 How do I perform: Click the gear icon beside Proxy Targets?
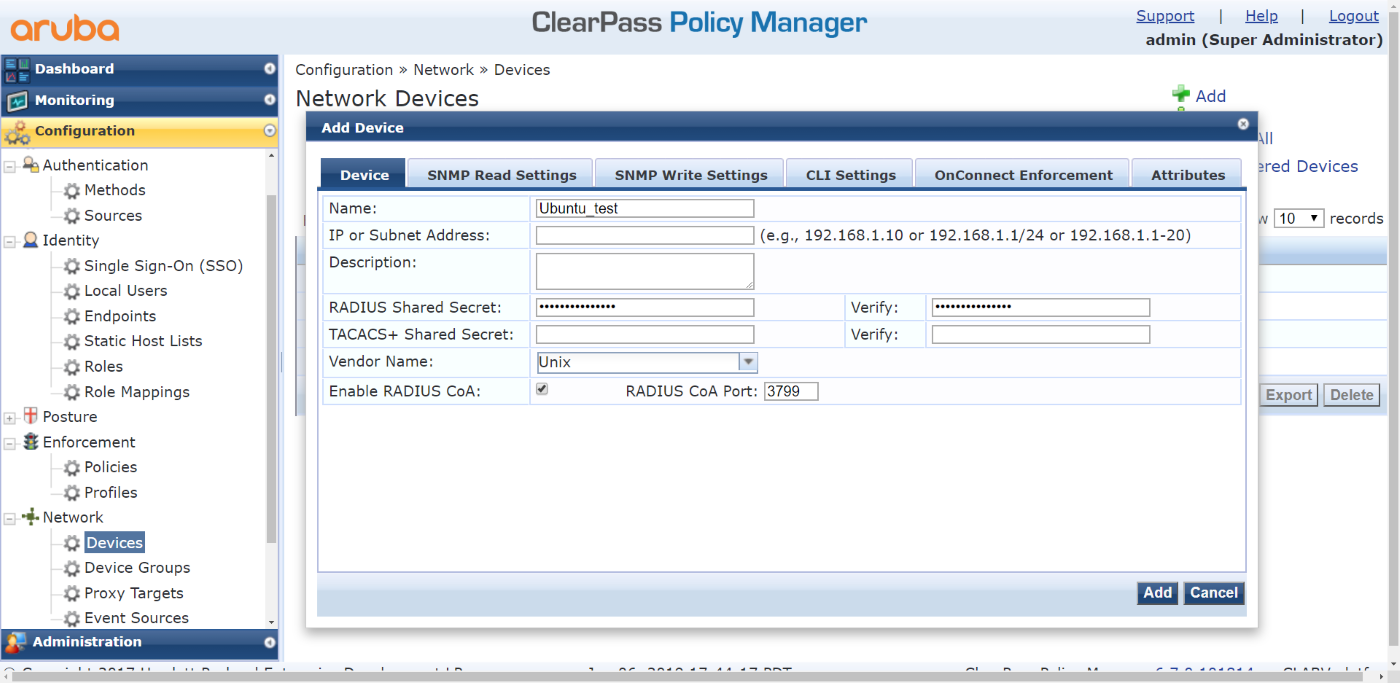point(72,593)
